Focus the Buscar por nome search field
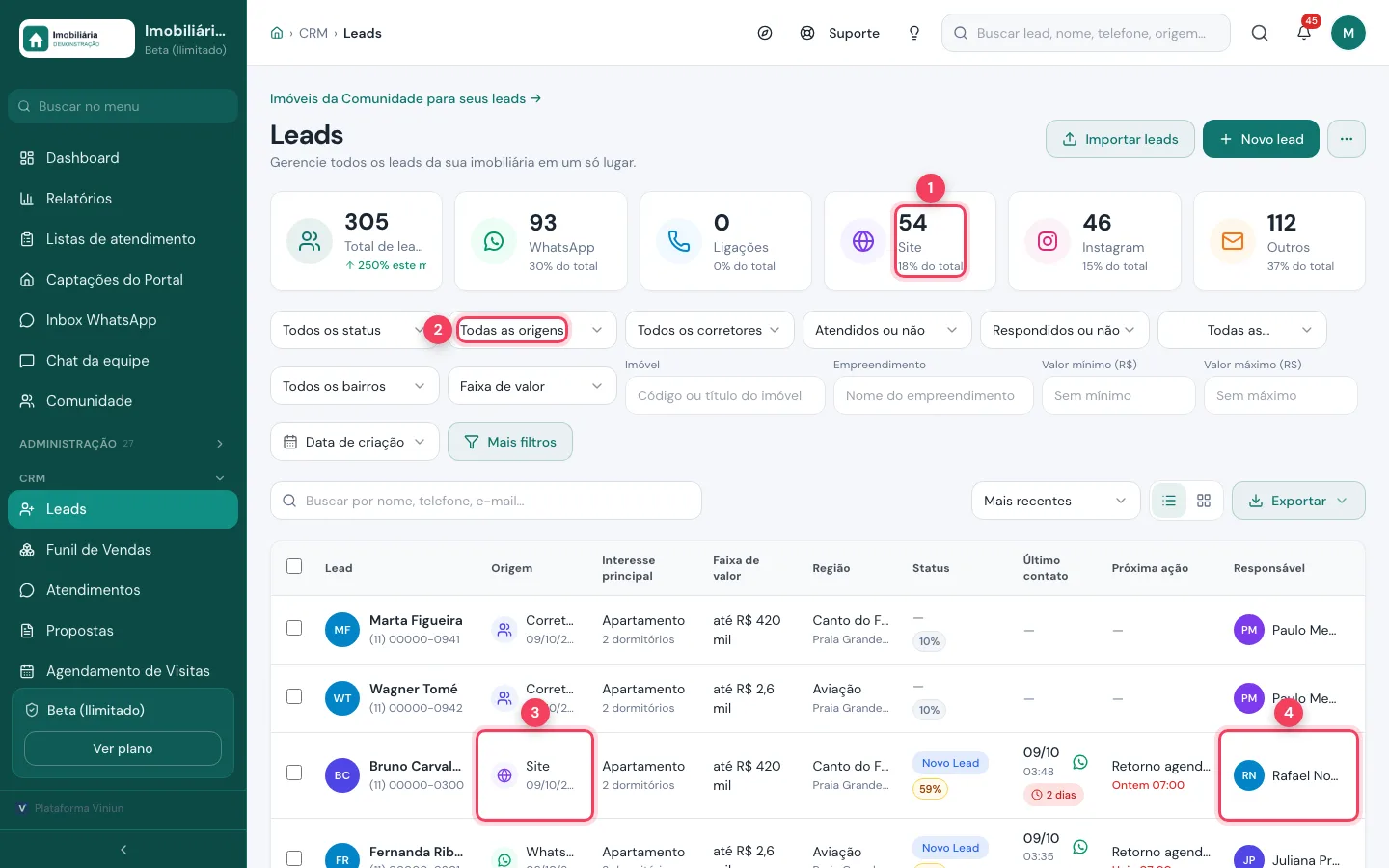Image resolution: width=1389 pixels, height=868 pixels. coord(486,501)
